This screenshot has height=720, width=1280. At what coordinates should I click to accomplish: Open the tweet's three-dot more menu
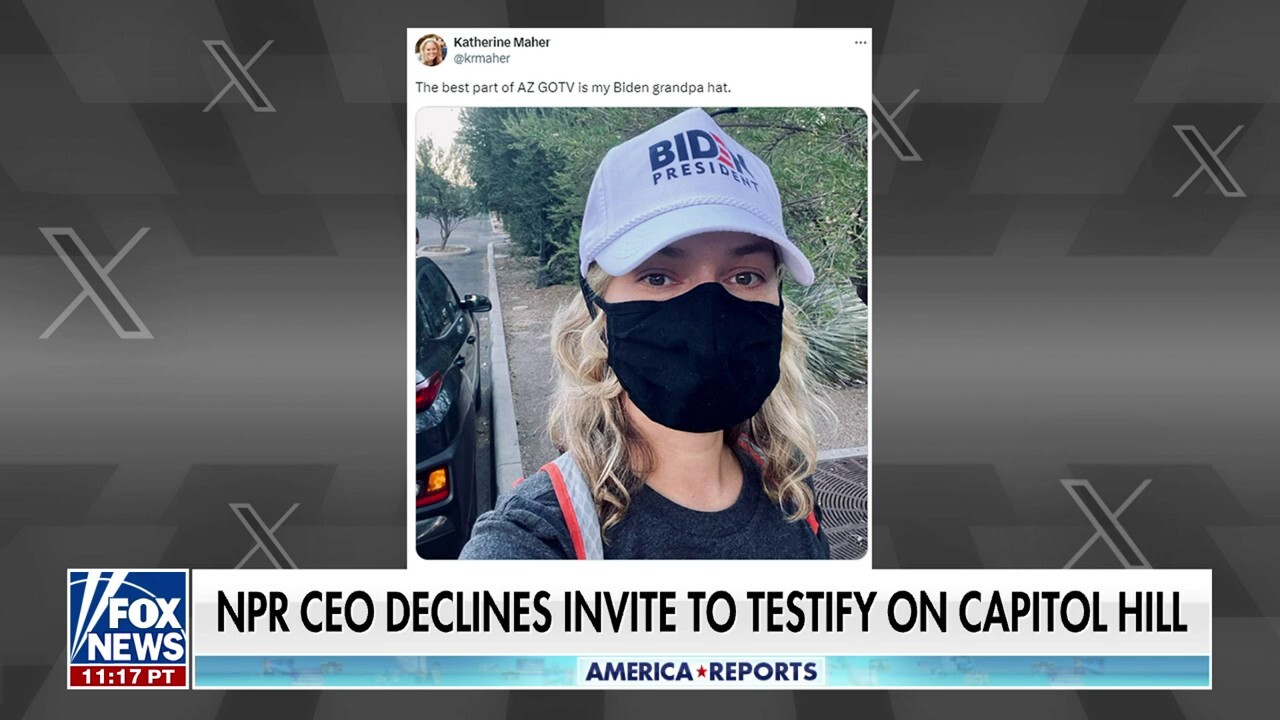point(860,43)
